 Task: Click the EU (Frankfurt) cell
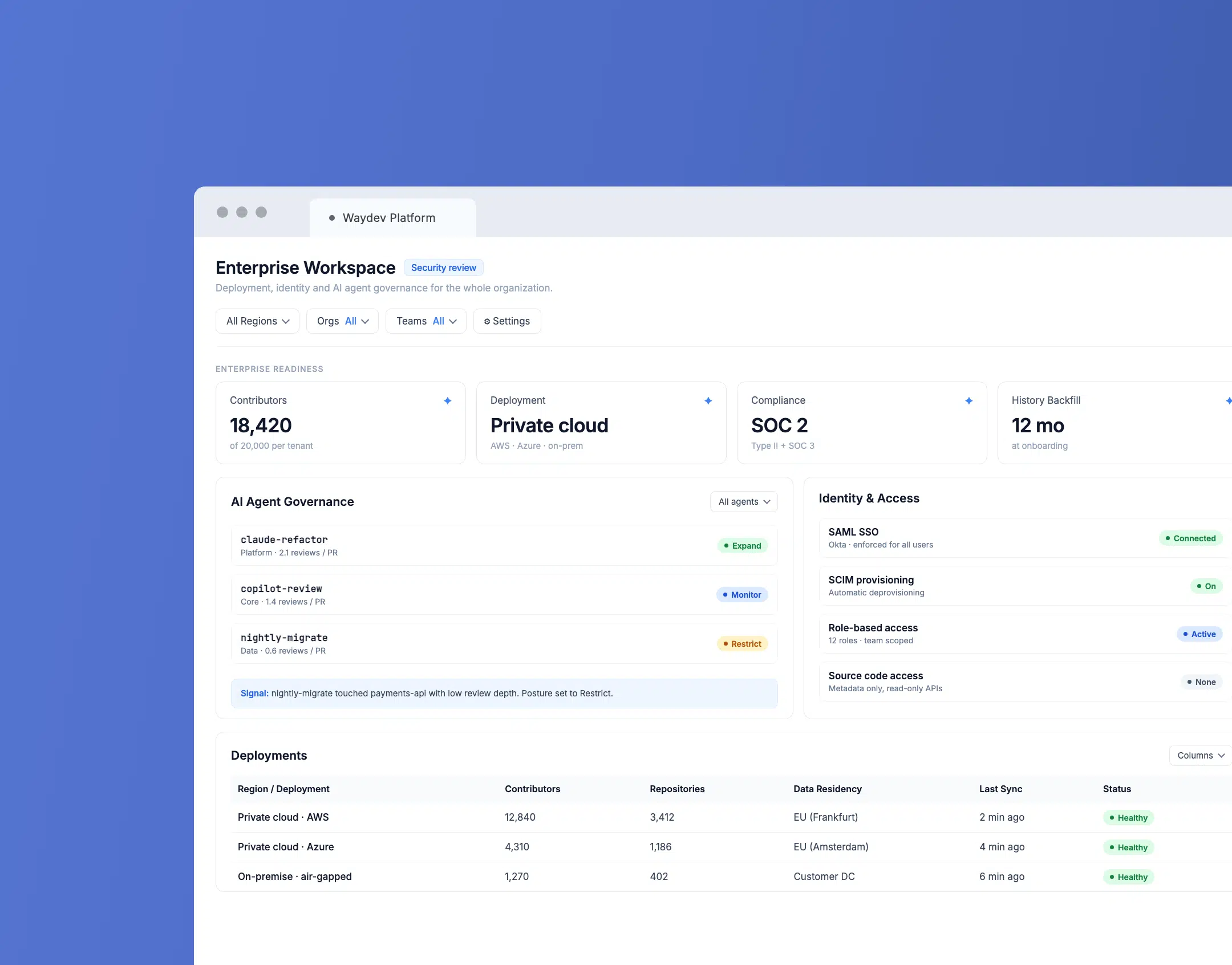coord(825,817)
